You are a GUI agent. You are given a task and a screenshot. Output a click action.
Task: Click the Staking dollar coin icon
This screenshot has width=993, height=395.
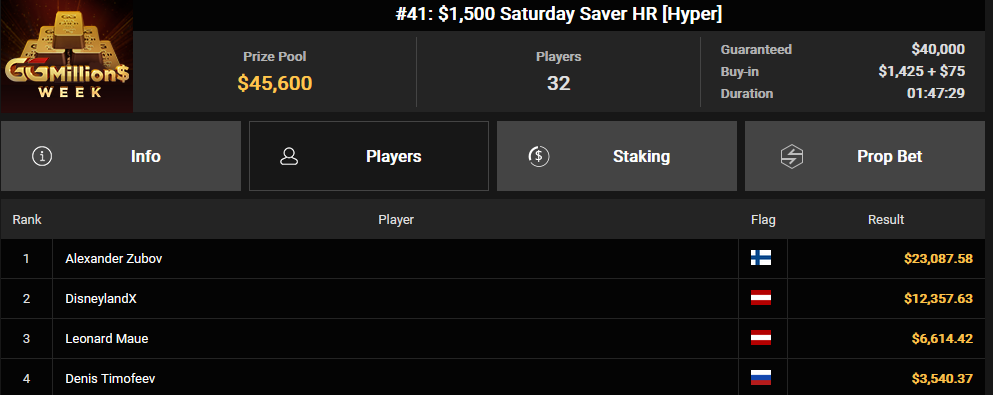(538, 156)
